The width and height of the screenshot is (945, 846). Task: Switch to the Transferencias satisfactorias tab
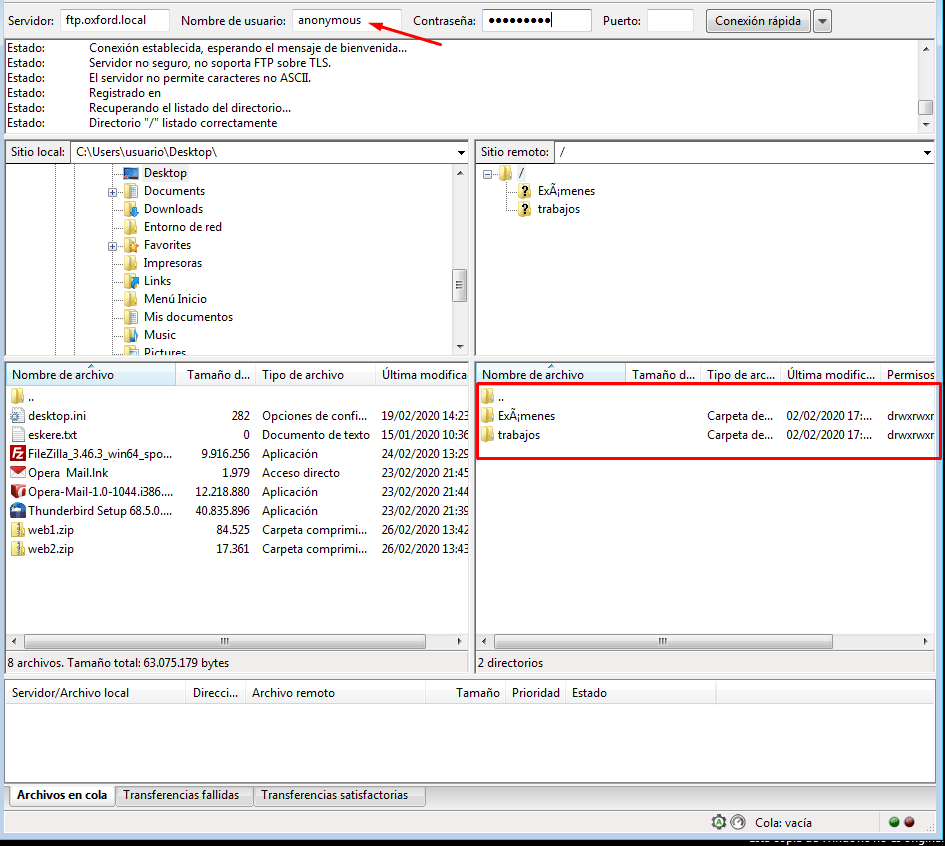(334, 795)
